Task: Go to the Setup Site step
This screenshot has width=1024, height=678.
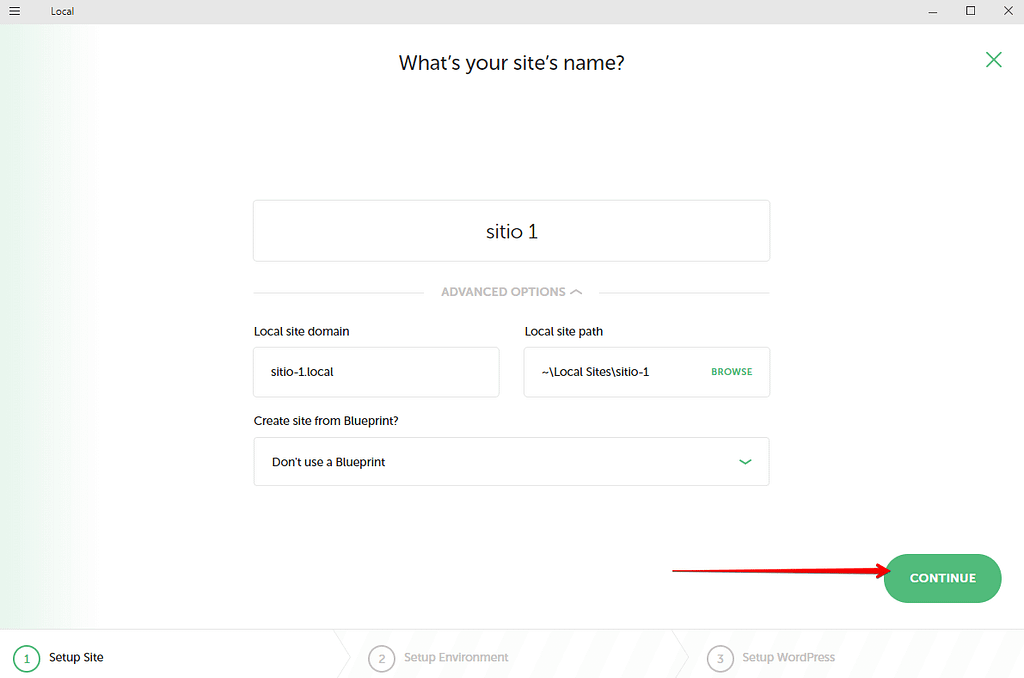Action: pyautogui.click(x=76, y=657)
